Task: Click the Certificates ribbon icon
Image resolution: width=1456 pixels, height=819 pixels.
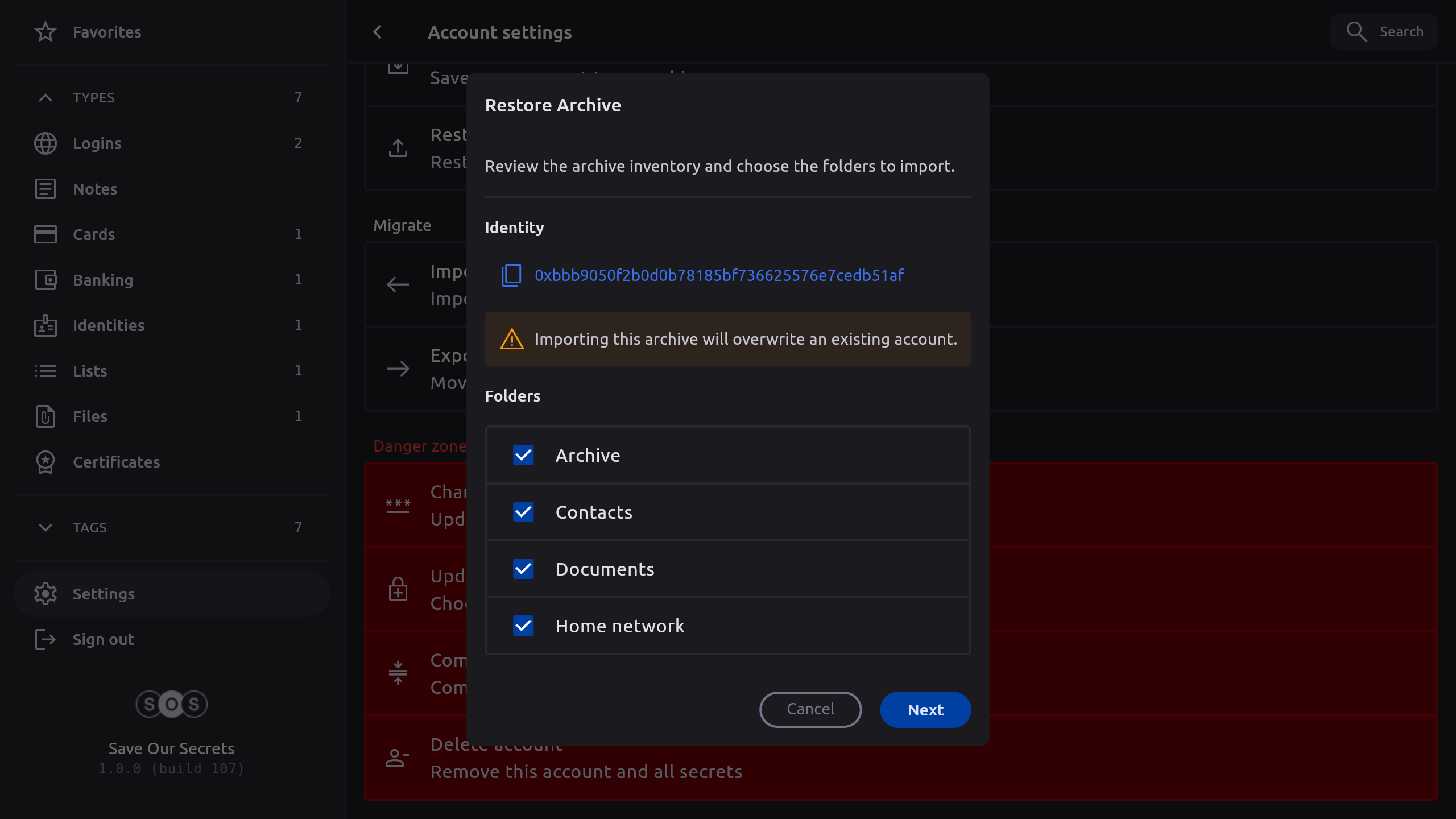Action: [x=45, y=462]
